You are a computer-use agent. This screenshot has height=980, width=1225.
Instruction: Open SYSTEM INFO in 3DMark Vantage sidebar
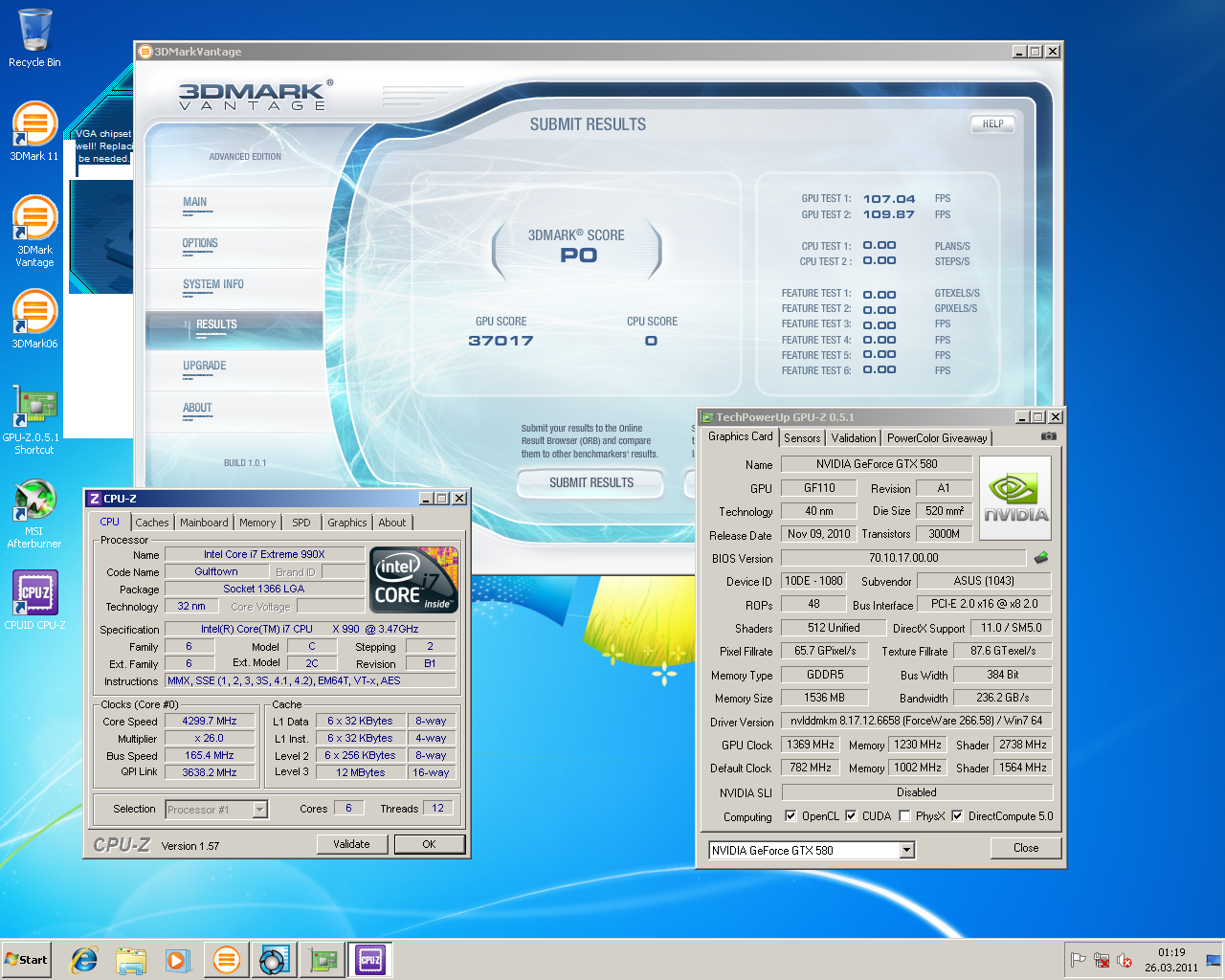point(213,285)
